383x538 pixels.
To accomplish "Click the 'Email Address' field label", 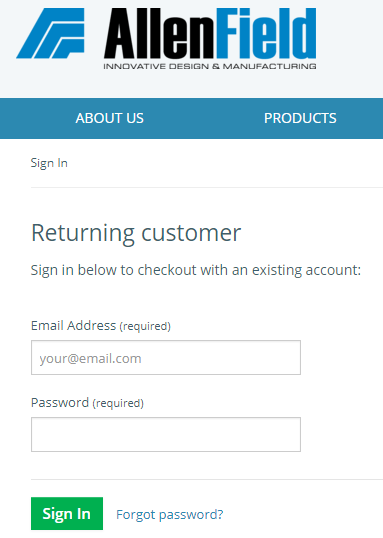I will [x=73, y=325].
